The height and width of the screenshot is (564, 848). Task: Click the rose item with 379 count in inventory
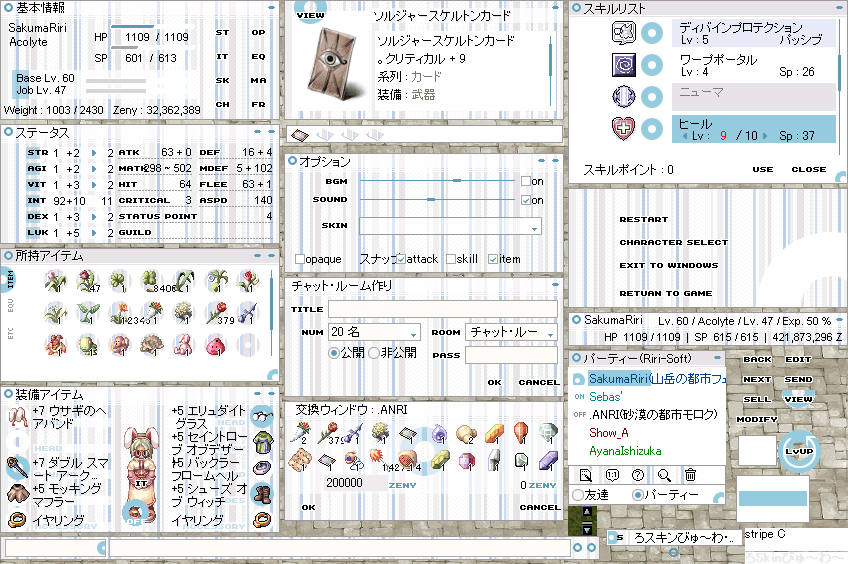click(x=216, y=313)
